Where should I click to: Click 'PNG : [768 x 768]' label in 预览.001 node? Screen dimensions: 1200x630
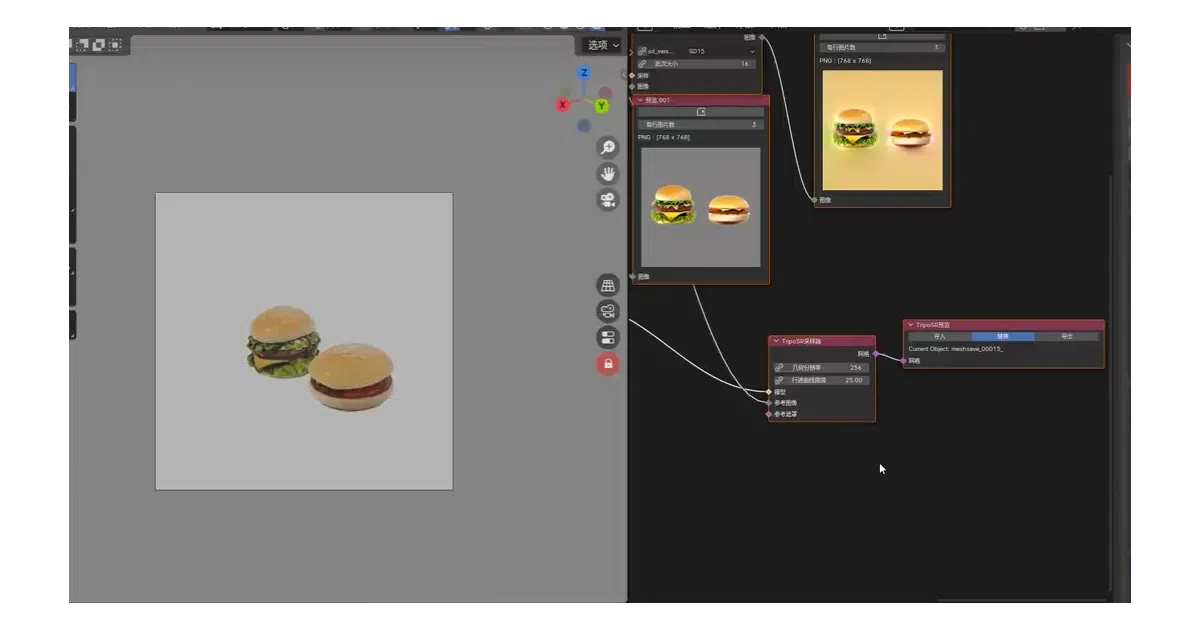pos(664,138)
